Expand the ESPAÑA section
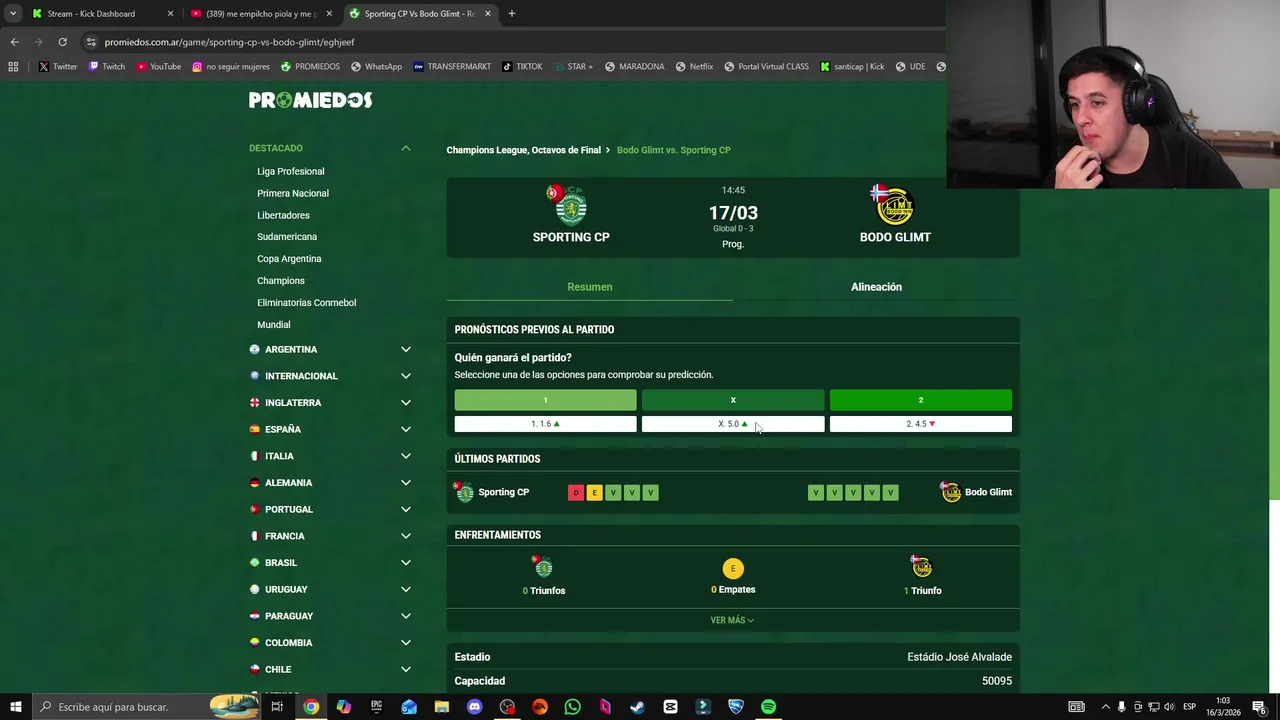The height and width of the screenshot is (720, 1280). 406,429
